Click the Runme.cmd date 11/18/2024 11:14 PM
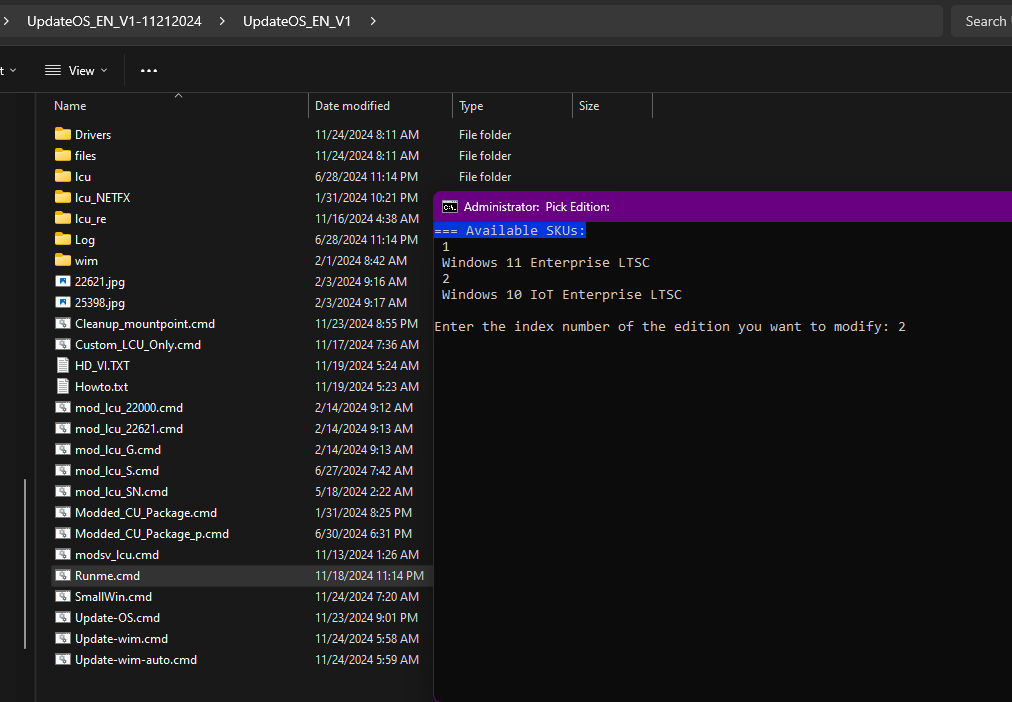 (x=369, y=576)
